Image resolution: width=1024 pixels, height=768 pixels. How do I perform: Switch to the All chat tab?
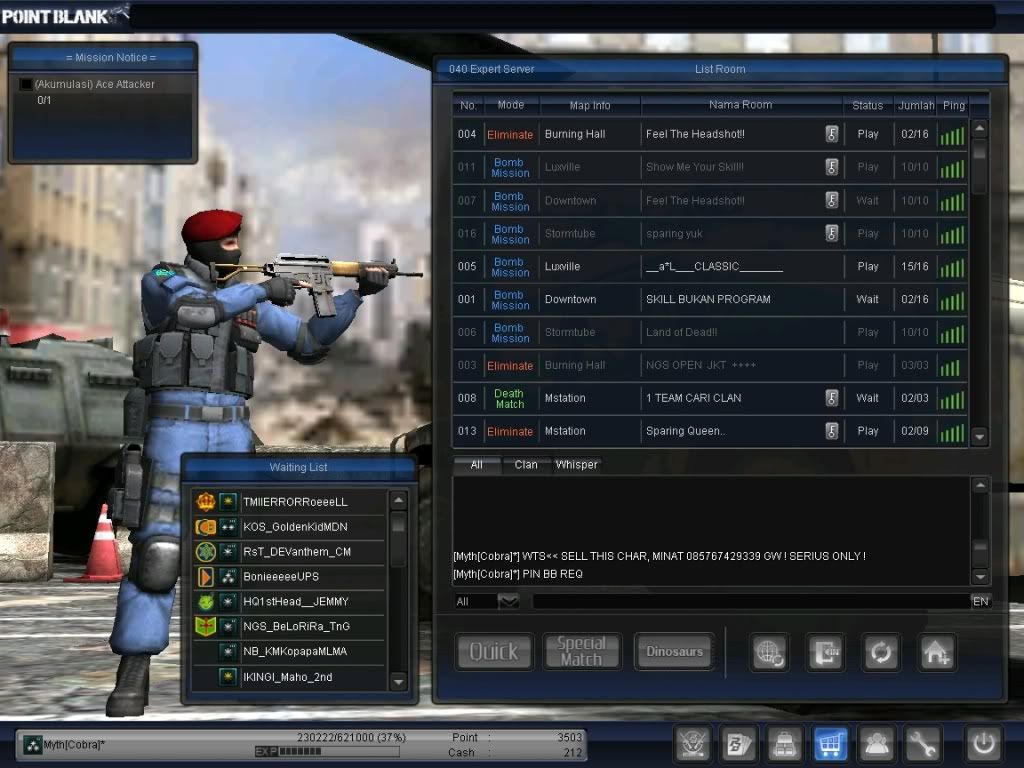click(477, 465)
